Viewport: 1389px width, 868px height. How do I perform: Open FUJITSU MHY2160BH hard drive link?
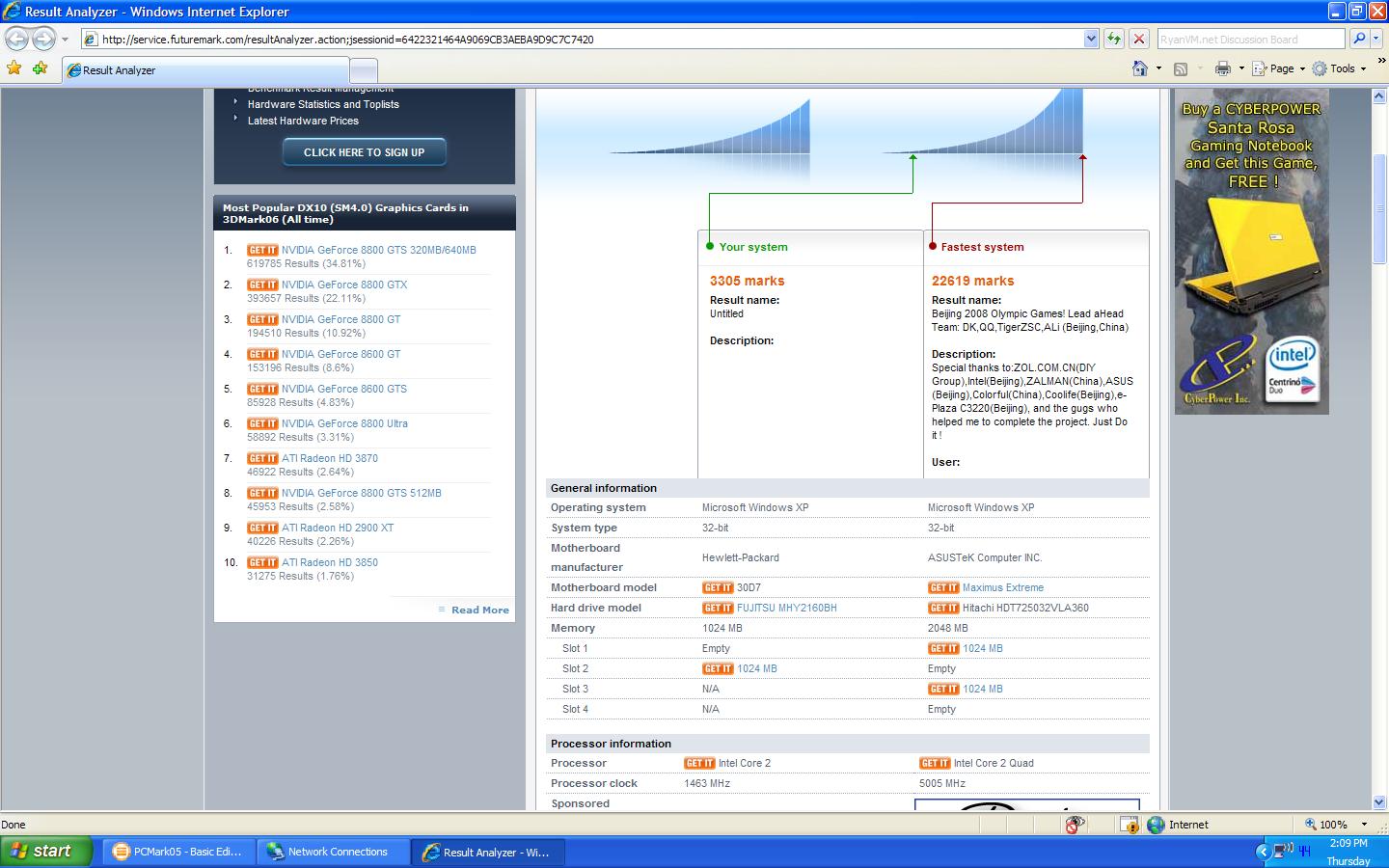point(787,608)
